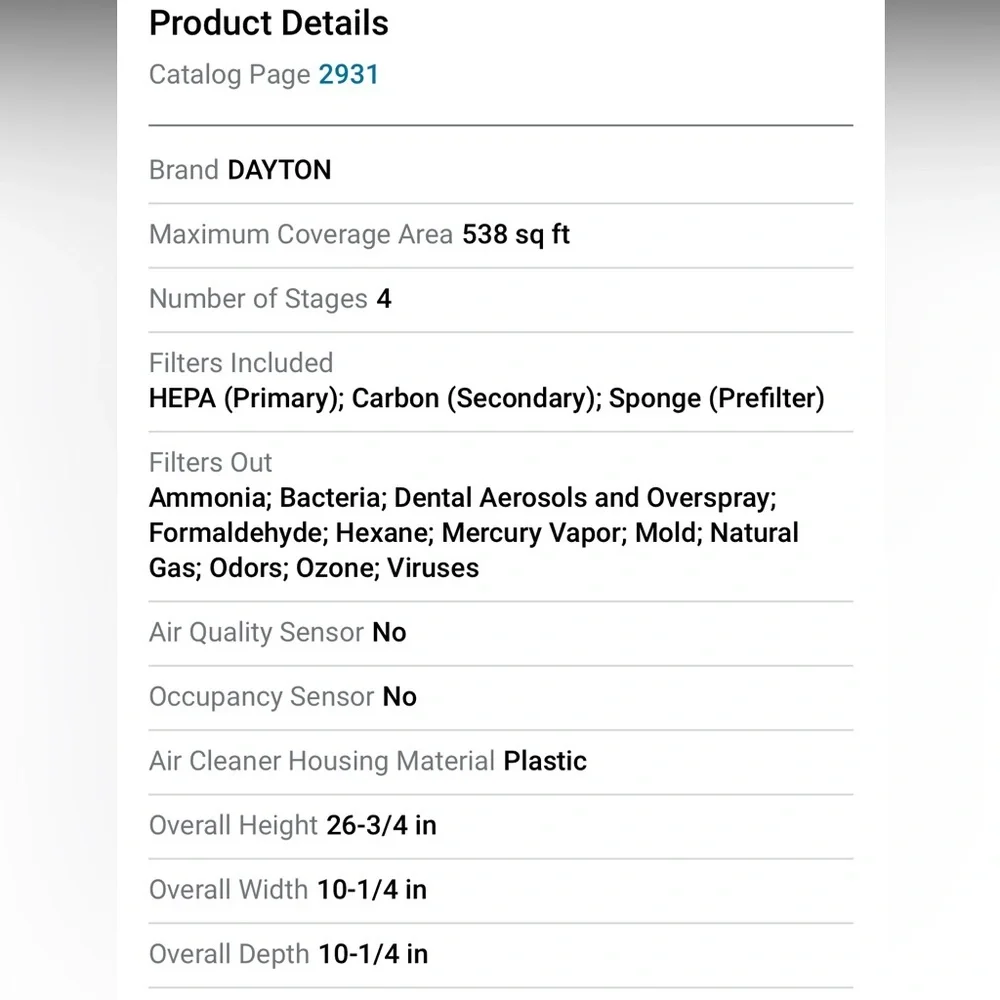Select the HEPA (Primary) filter text
This screenshot has width=1000, height=1000.
point(246,399)
